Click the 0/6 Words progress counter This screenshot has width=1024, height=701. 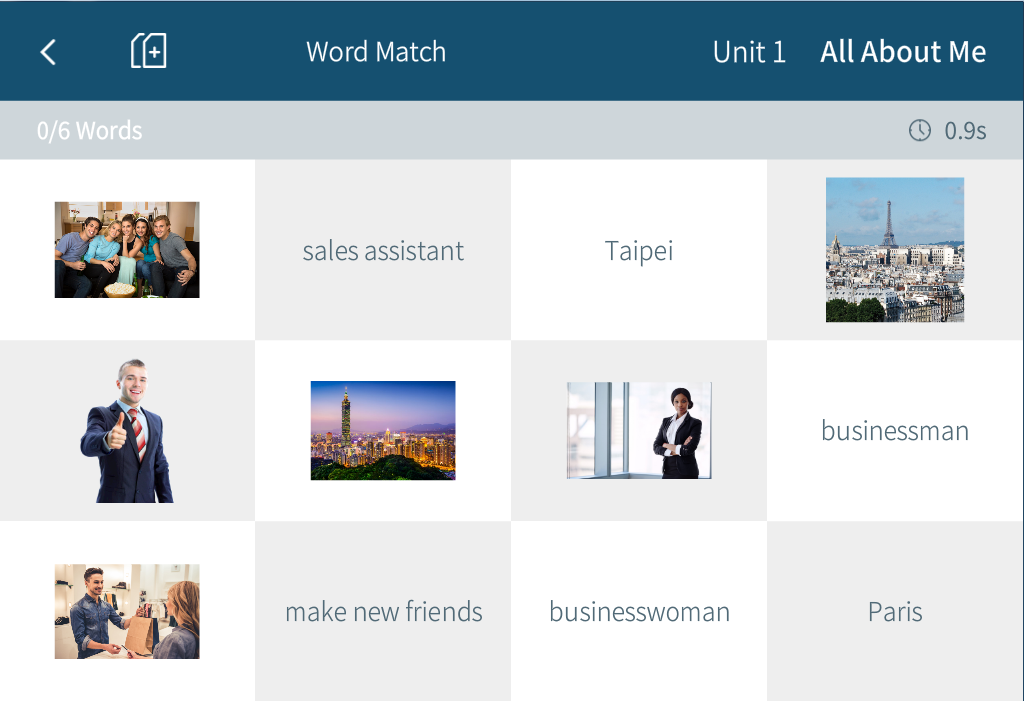pyautogui.click(x=90, y=131)
